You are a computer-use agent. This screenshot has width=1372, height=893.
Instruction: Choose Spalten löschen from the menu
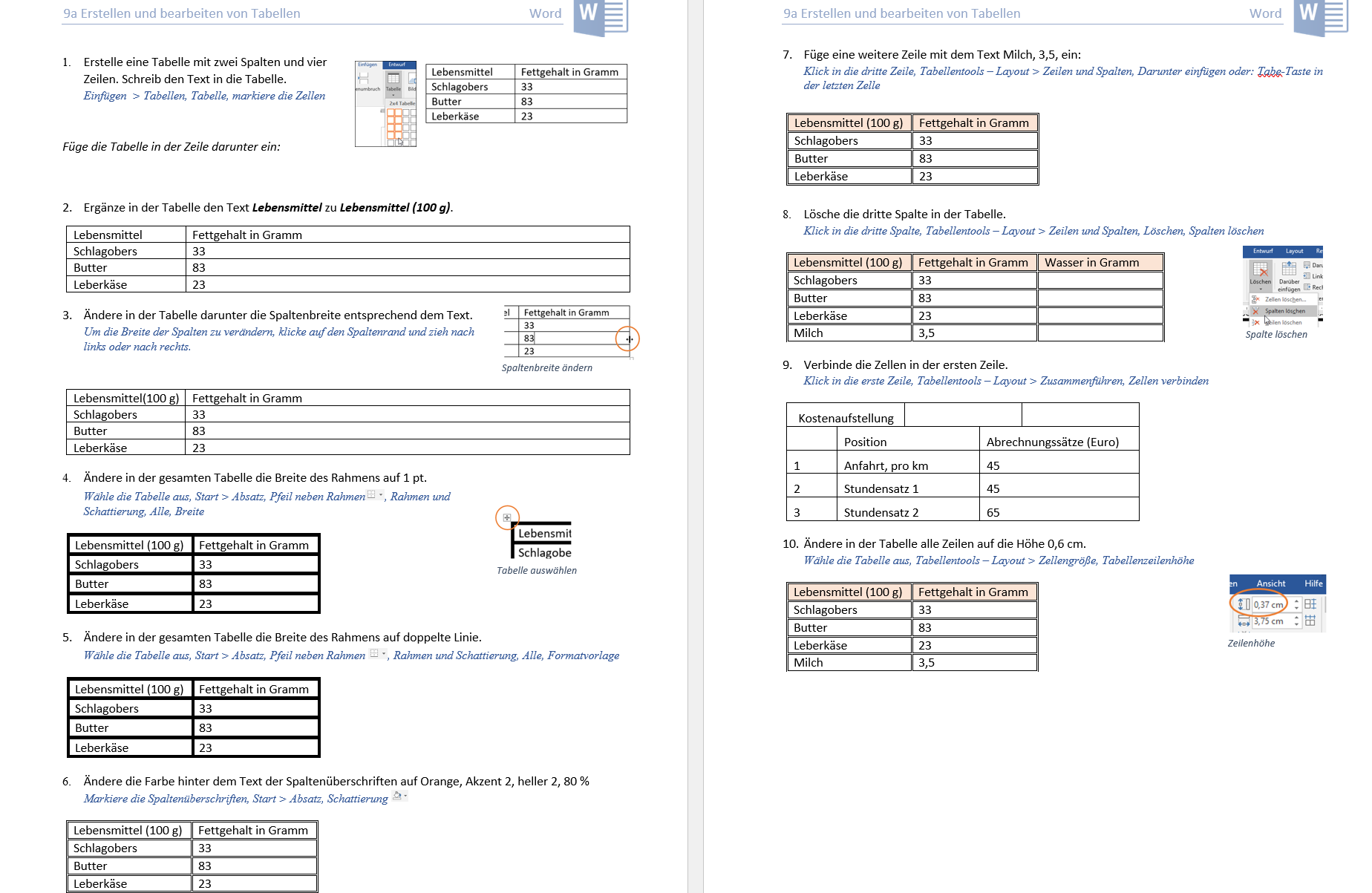pyautogui.click(x=1284, y=311)
